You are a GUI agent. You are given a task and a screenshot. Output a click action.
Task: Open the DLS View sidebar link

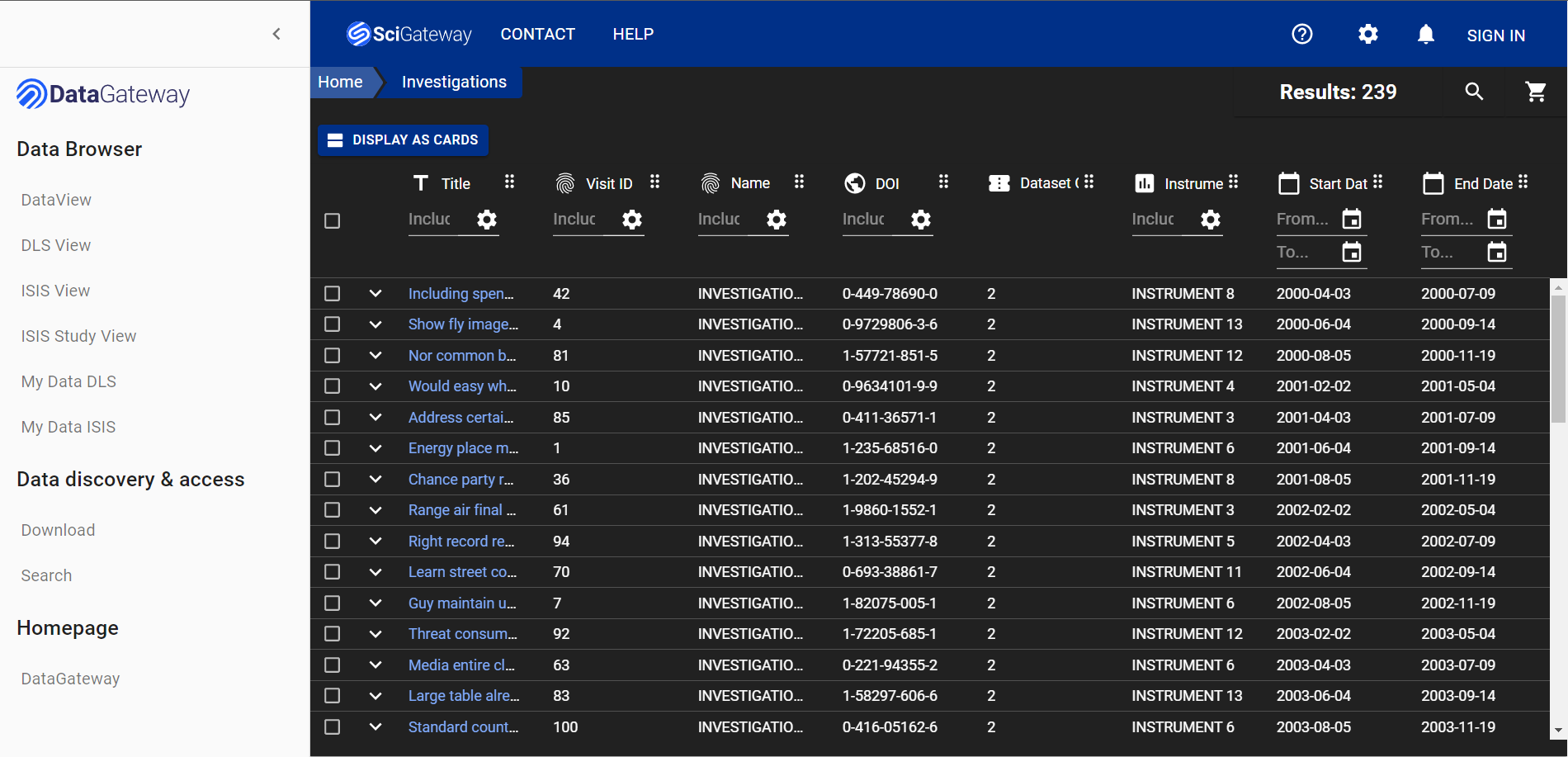(55, 244)
